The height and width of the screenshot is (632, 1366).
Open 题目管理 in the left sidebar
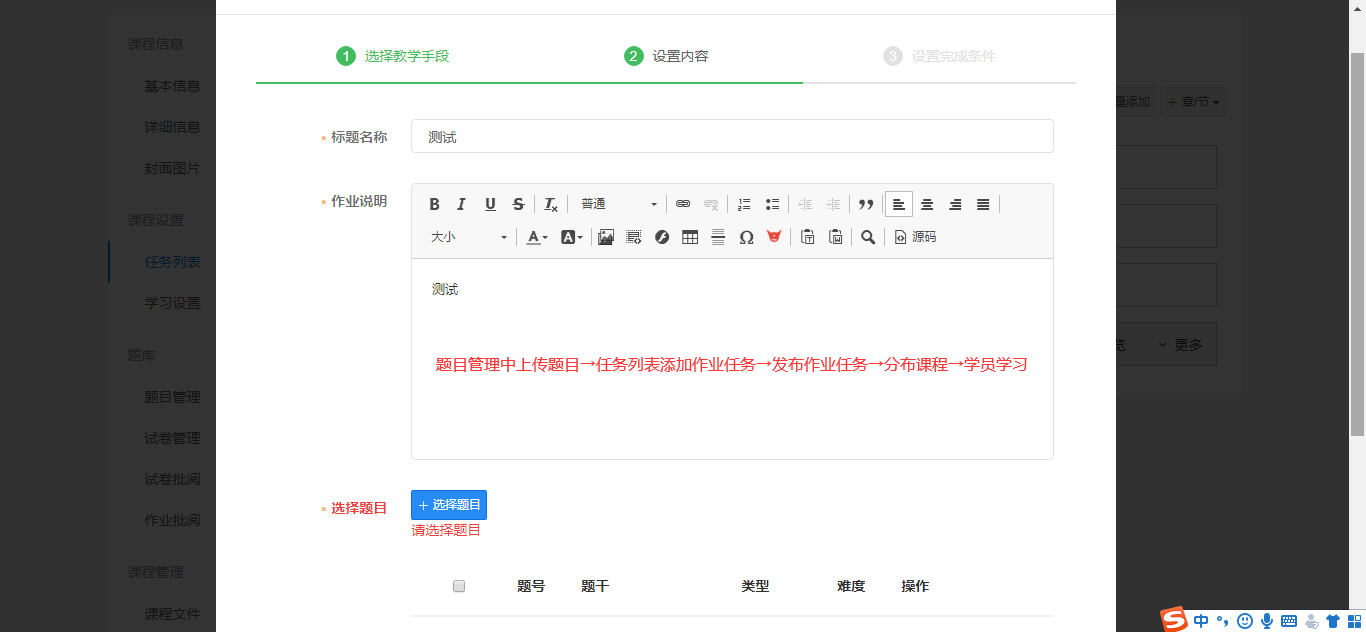pyautogui.click(x=172, y=397)
